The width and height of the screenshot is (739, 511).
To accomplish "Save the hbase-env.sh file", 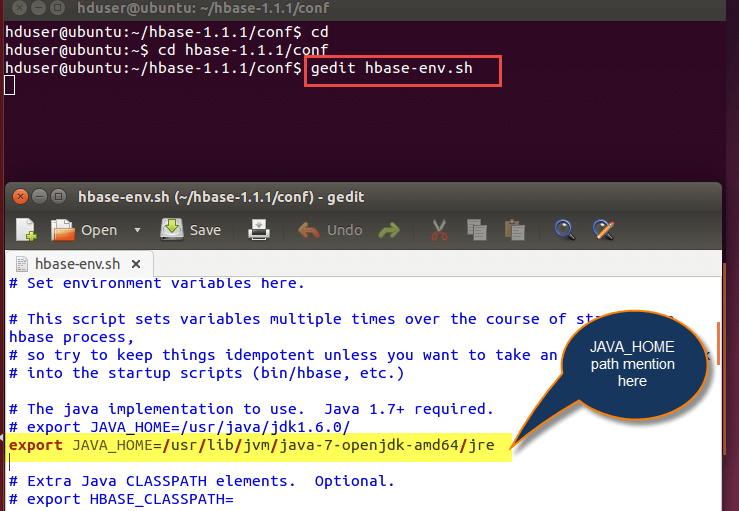I will pos(191,230).
